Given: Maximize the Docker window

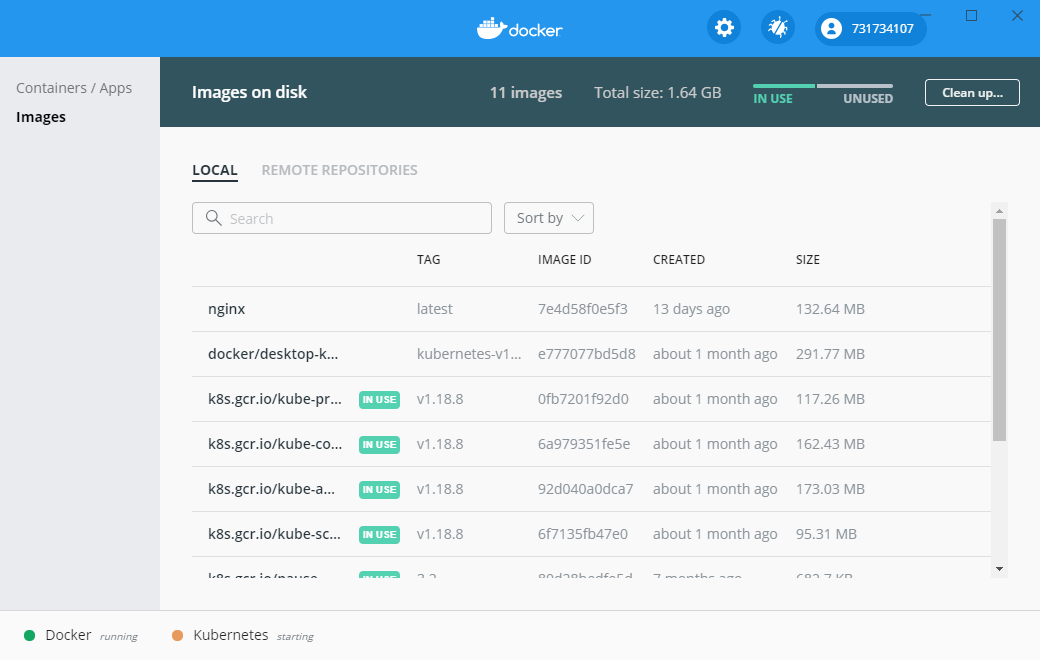Looking at the screenshot, I should click(x=971, y=15).
